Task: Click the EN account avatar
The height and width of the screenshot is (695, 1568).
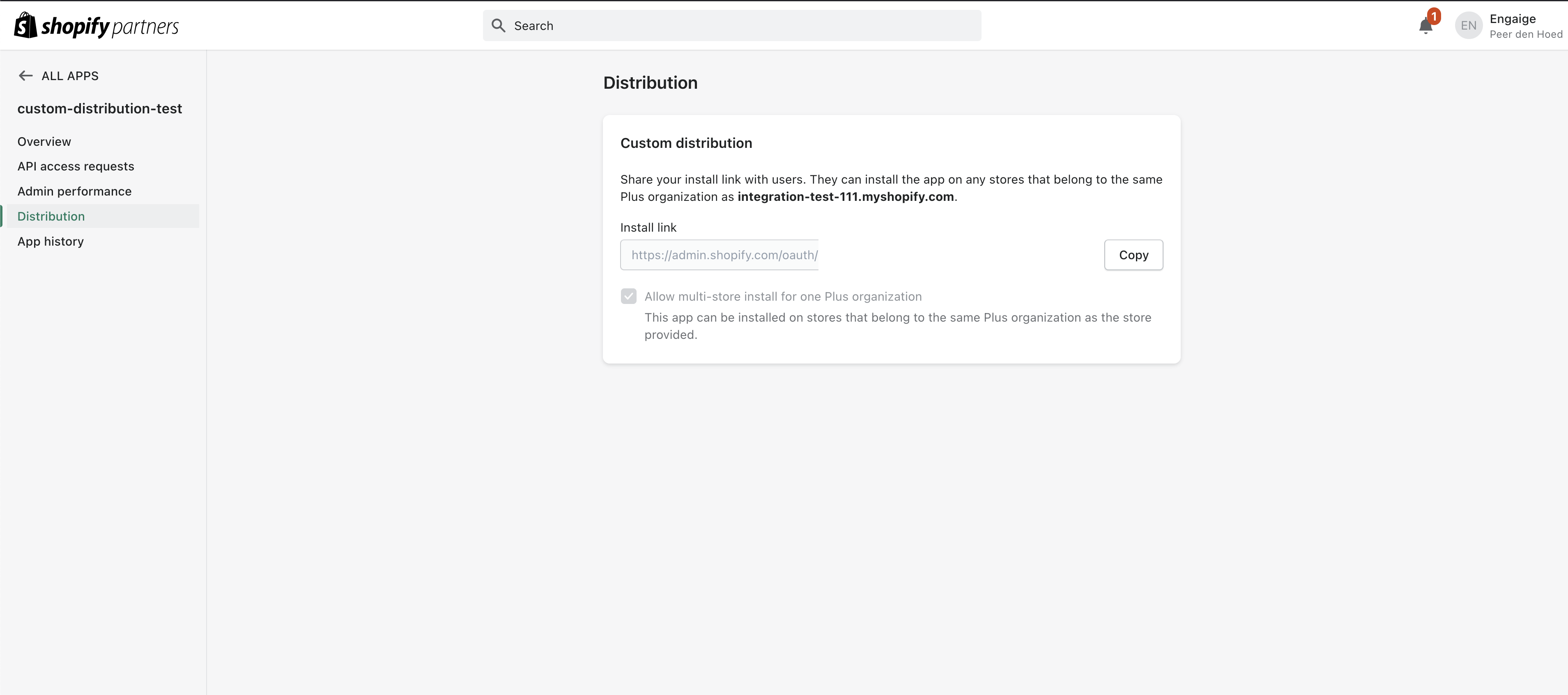Action: [x=1468, y=25]
